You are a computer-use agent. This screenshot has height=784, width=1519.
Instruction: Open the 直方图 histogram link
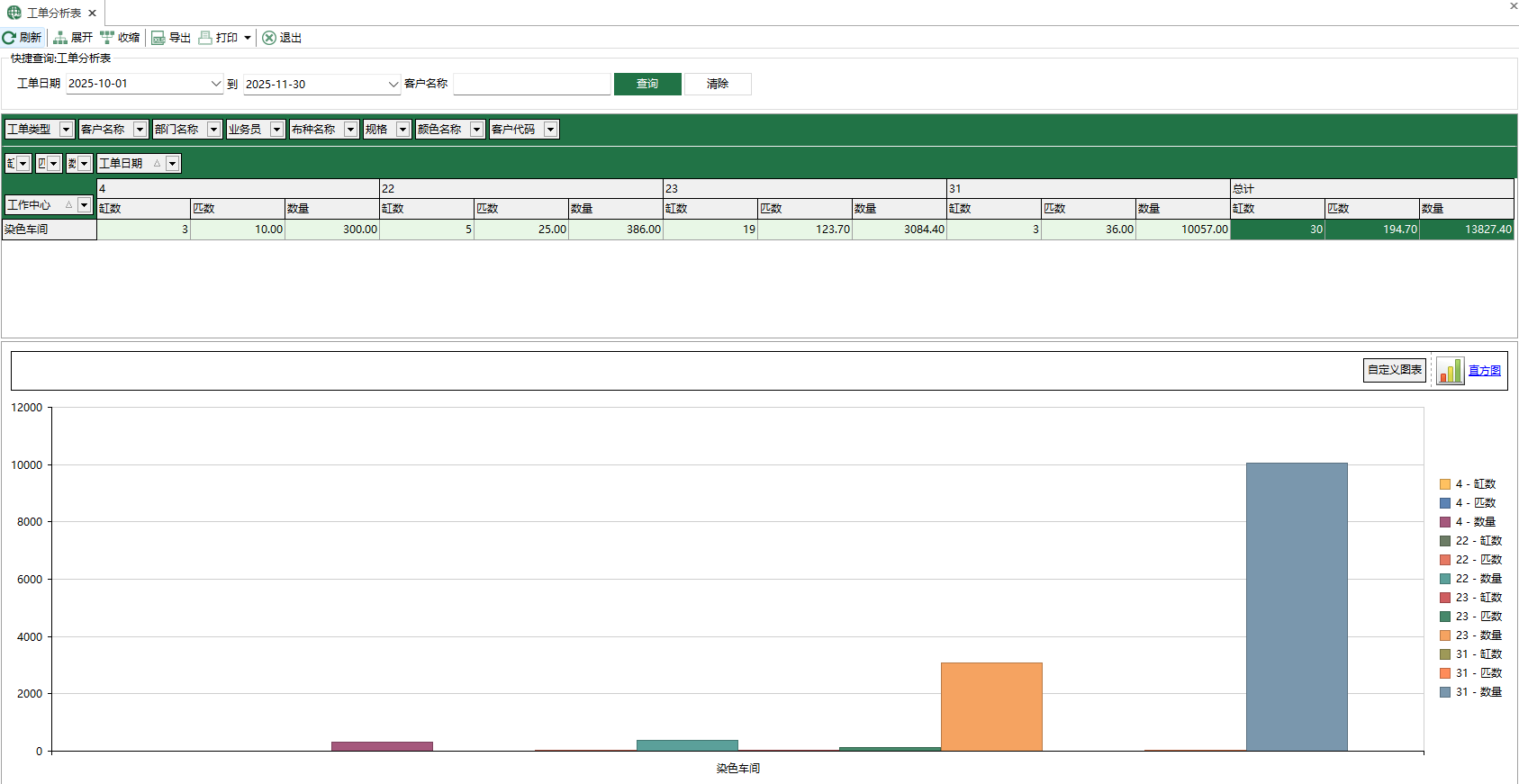pos(1484,371)
